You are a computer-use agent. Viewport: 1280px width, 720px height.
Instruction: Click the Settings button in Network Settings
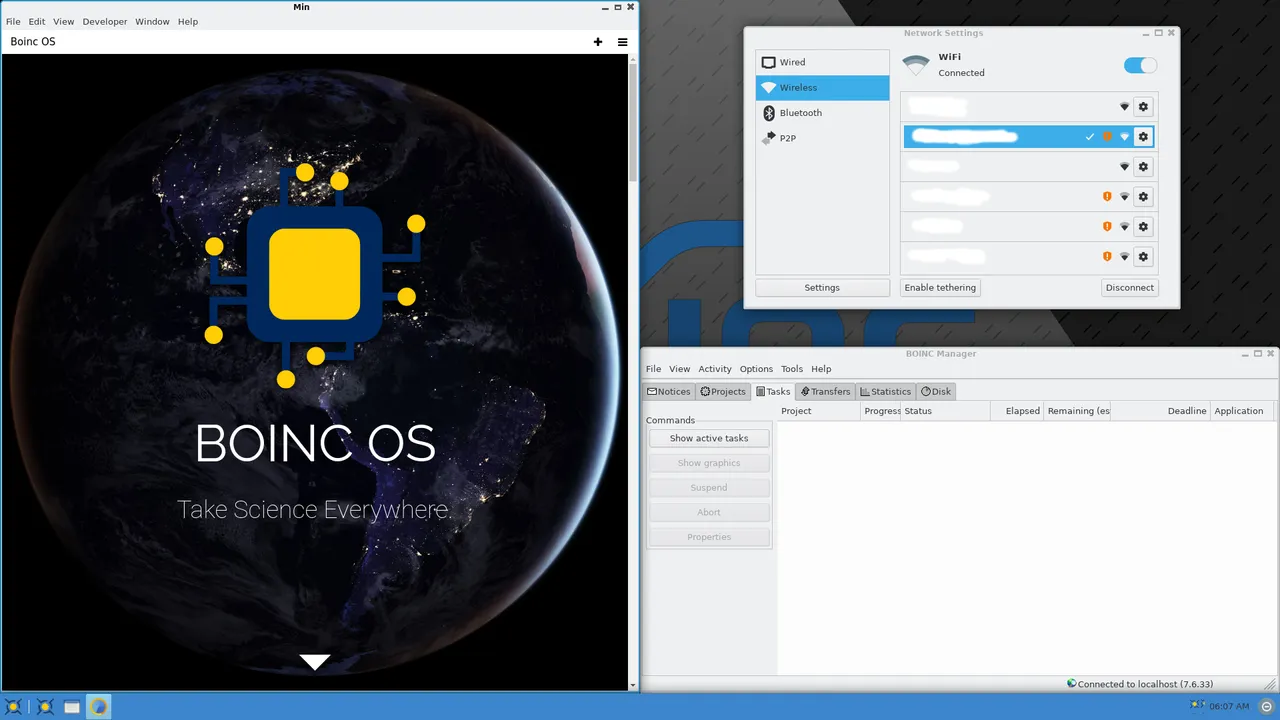(x=822, y=287)
